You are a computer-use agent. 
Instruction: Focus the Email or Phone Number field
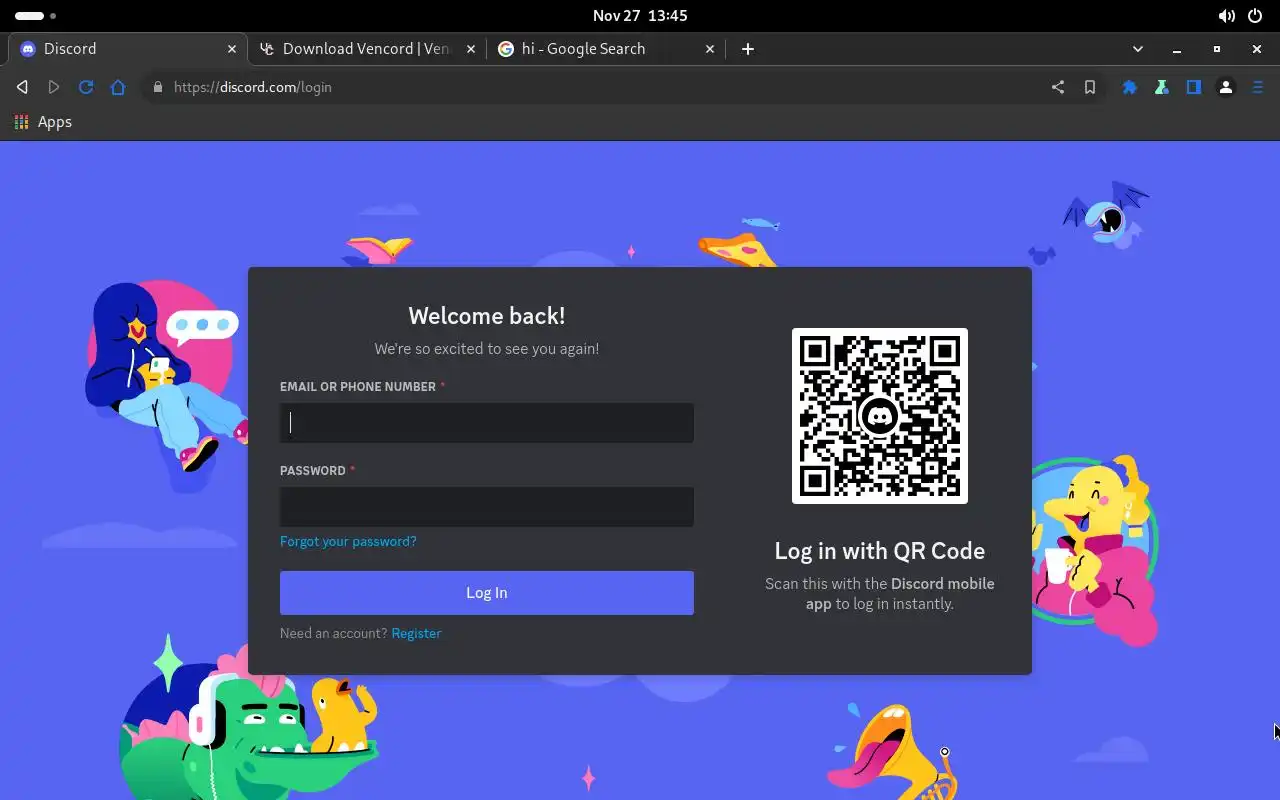(487, 423)
